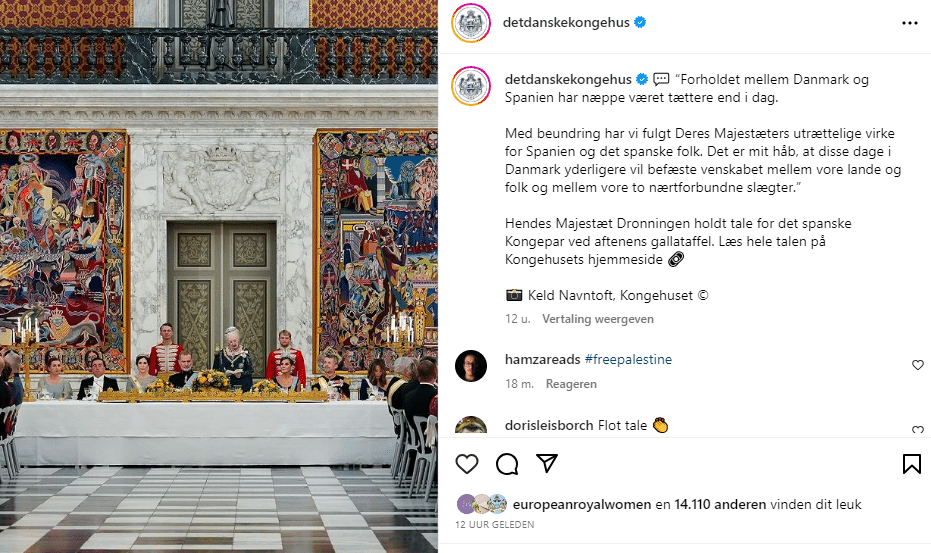Like the comment by hamzareads
This screenshot has height=553, width=931.
click(x=917, y=365)
